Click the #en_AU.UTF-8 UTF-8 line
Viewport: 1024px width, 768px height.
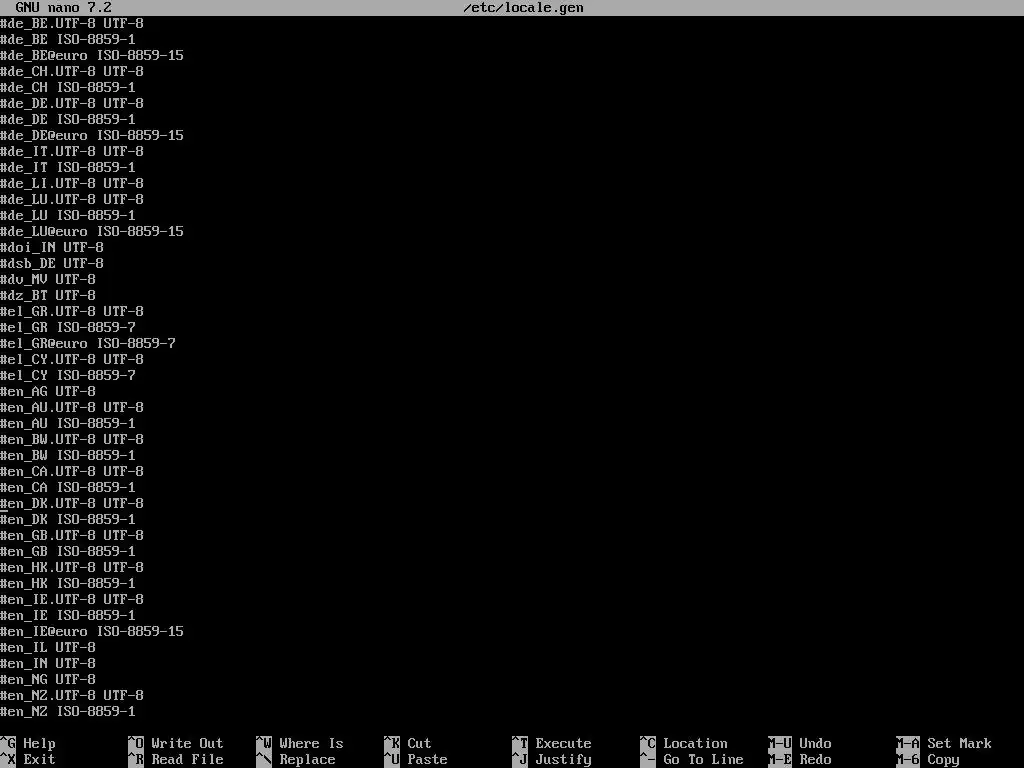tap(72, 408)
